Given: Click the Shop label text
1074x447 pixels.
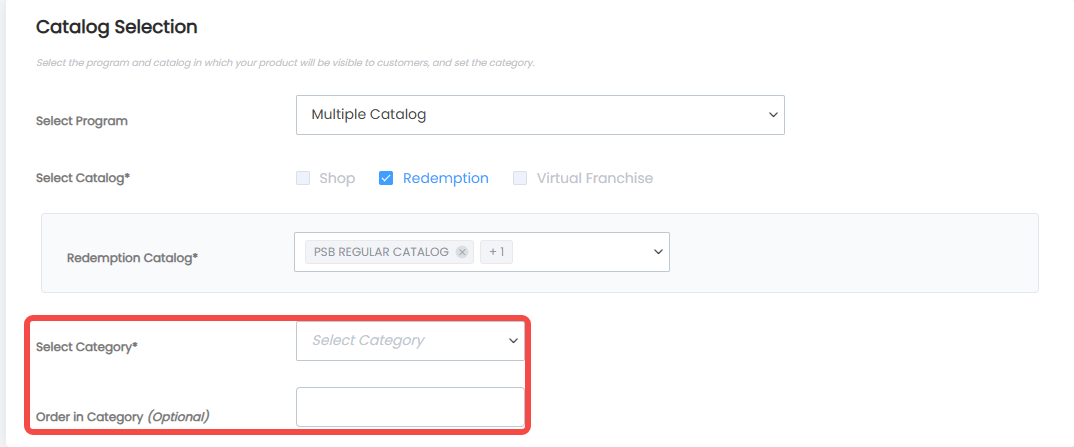Looking at the screenshot, I should (x=337, y=179).
